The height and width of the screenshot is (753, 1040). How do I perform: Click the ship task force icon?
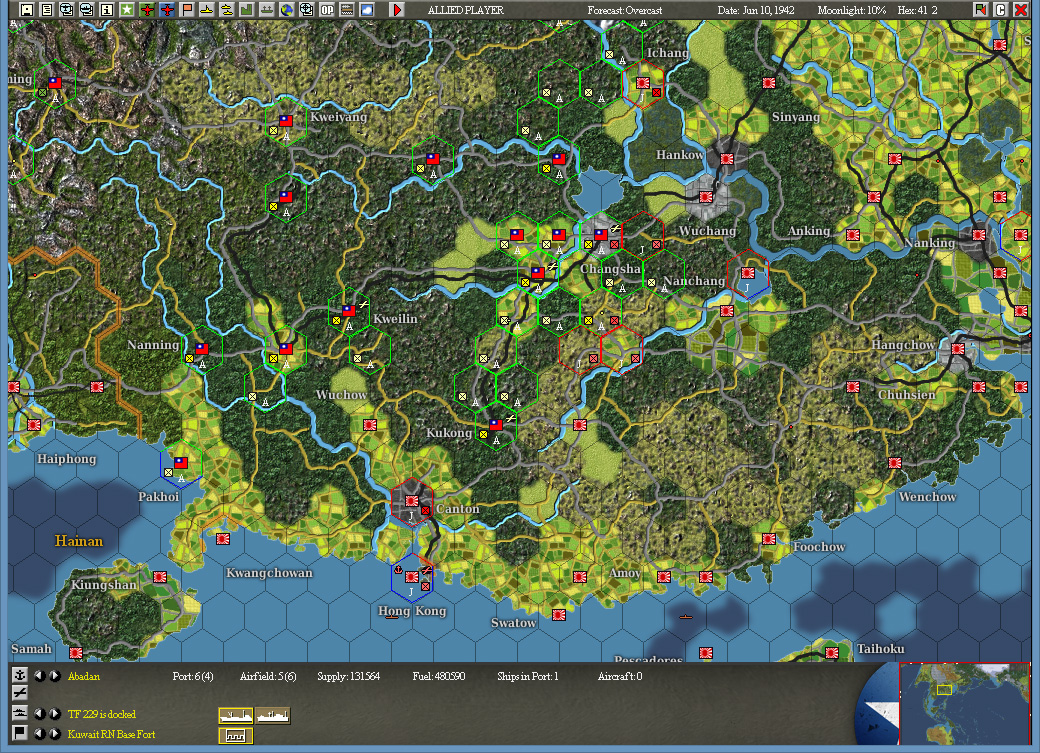[19, 713]
